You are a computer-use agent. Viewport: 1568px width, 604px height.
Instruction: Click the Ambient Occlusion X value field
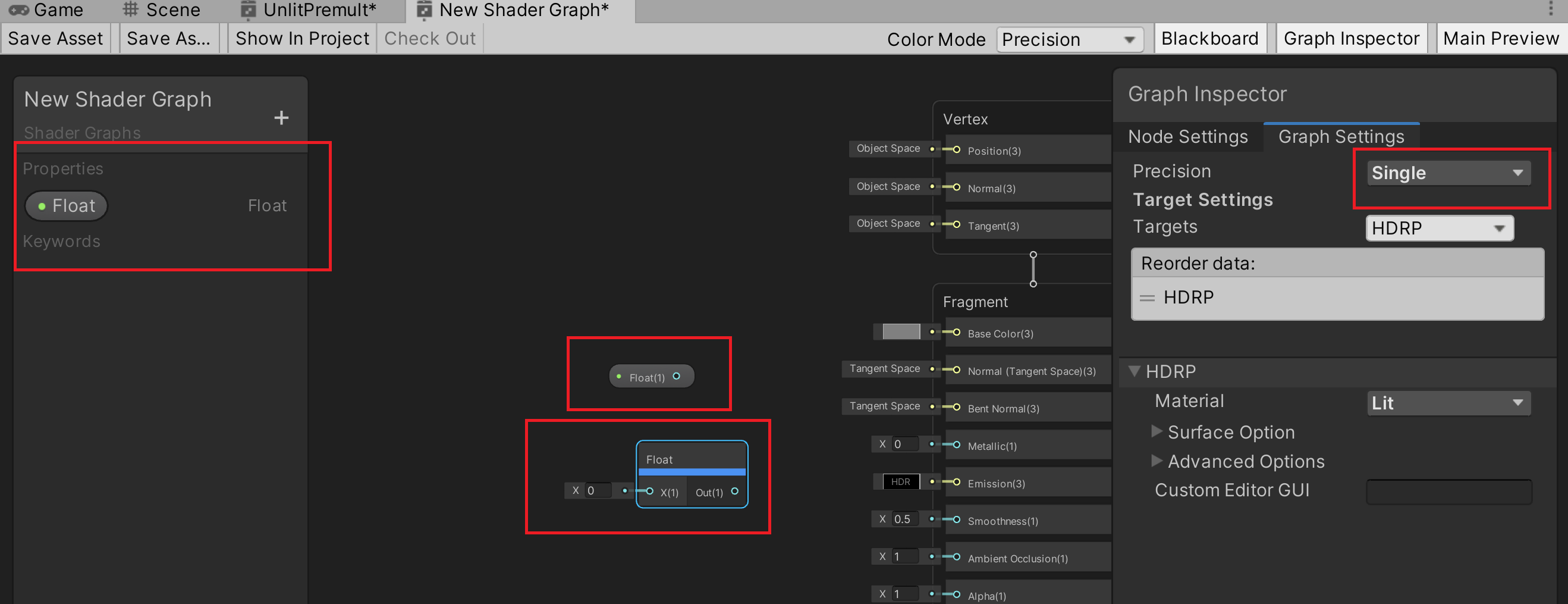tap(904, 556)
